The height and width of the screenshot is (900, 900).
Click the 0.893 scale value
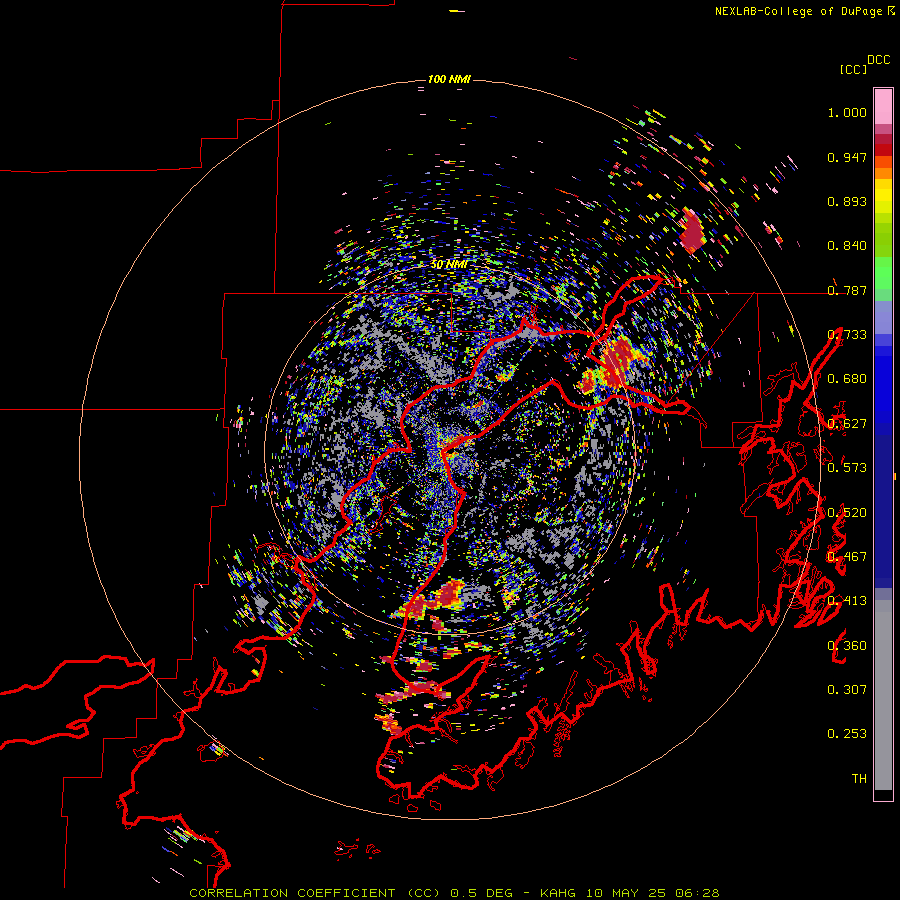[847, 201]
